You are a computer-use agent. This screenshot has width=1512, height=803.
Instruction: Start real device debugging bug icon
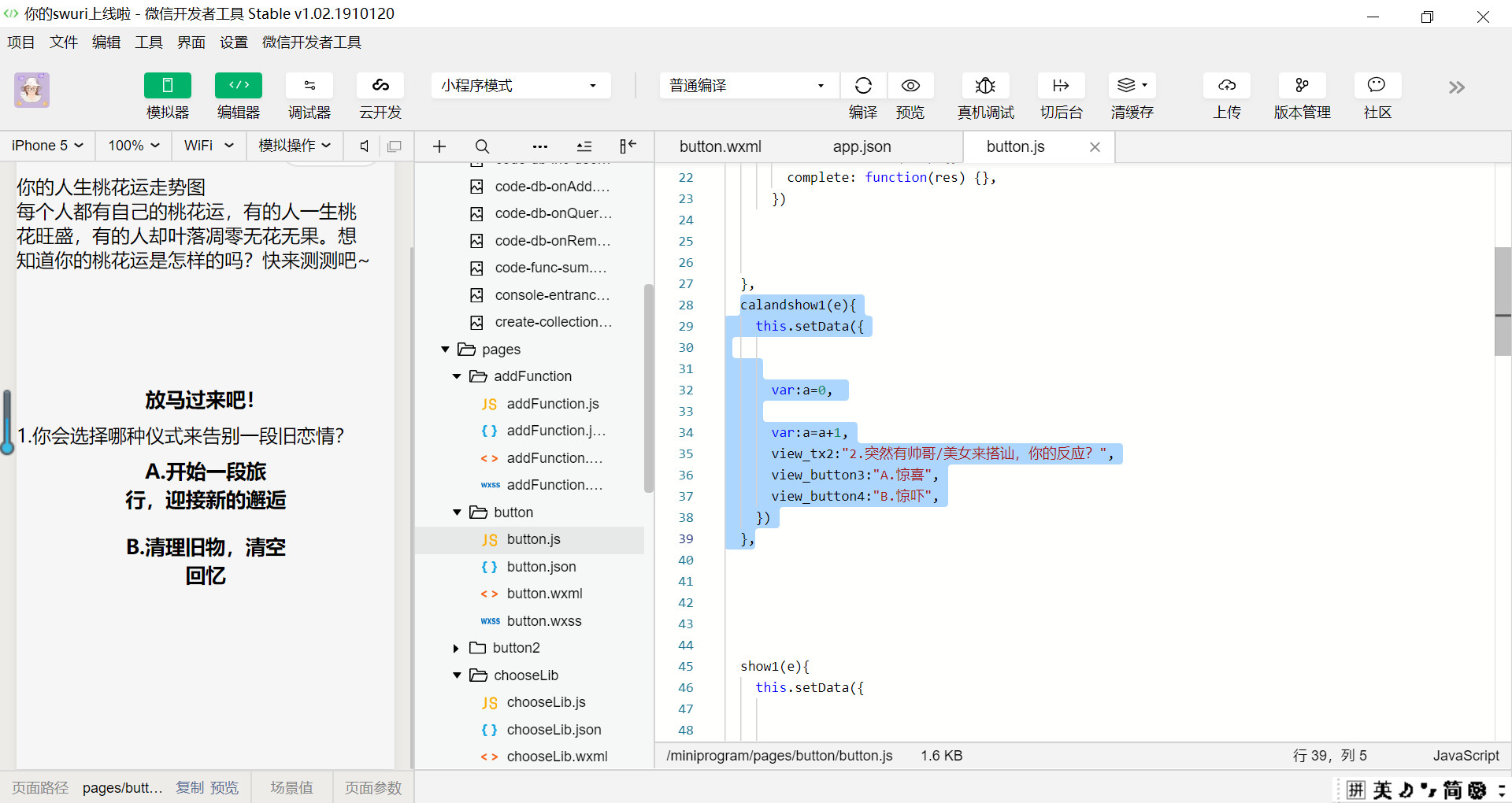coord(985,86)
